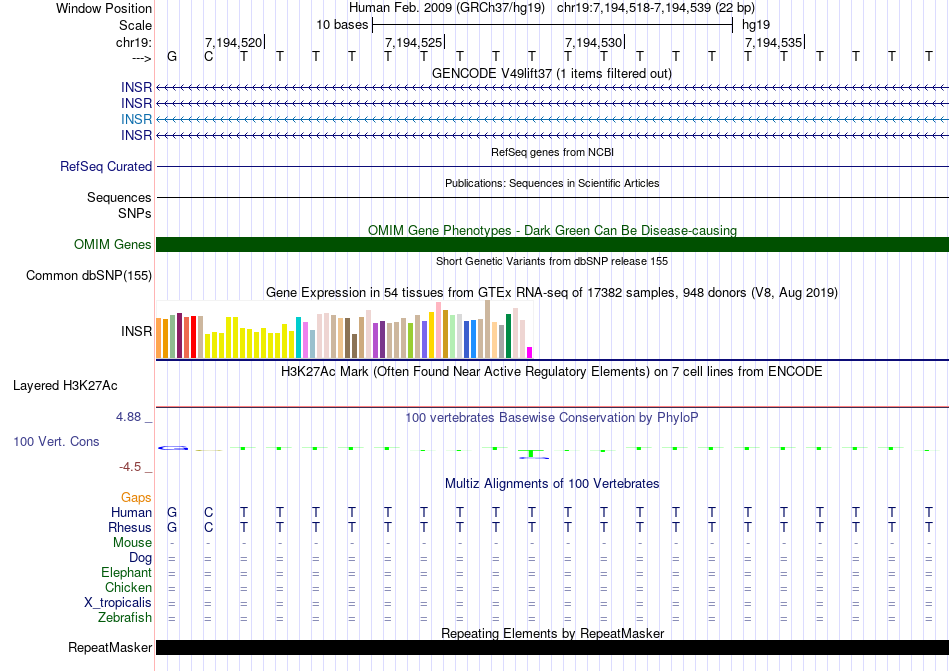Click the magenta bar in GTEx expression chart

pyautogui.click(x=530, y=351)
